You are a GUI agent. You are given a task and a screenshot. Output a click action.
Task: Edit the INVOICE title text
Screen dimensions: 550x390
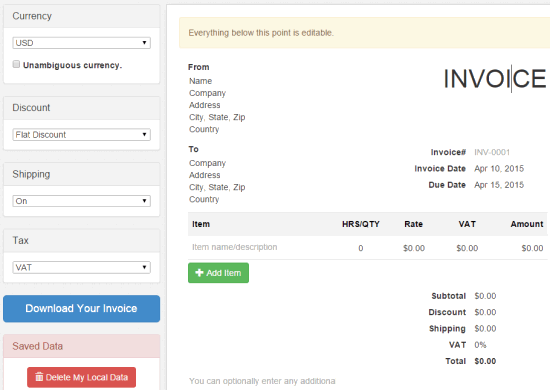coord(495,79)
